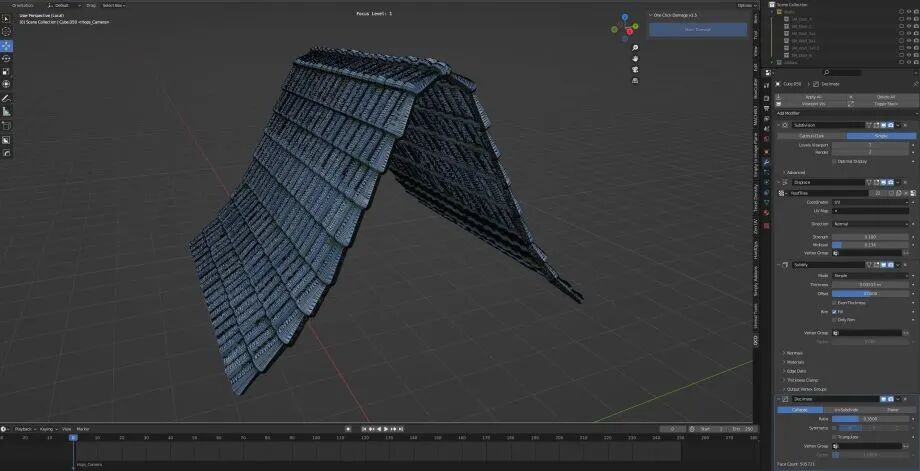This screenshot has height=471, width=920.
Task: Activate the Scale tool
Action: tap(6, 72)
